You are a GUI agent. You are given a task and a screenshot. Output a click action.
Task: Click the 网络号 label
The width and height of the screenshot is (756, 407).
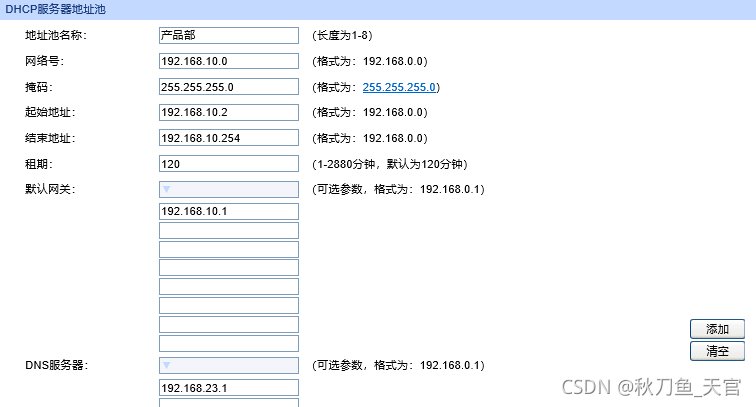pyautogui.click(x=44, y=61)
